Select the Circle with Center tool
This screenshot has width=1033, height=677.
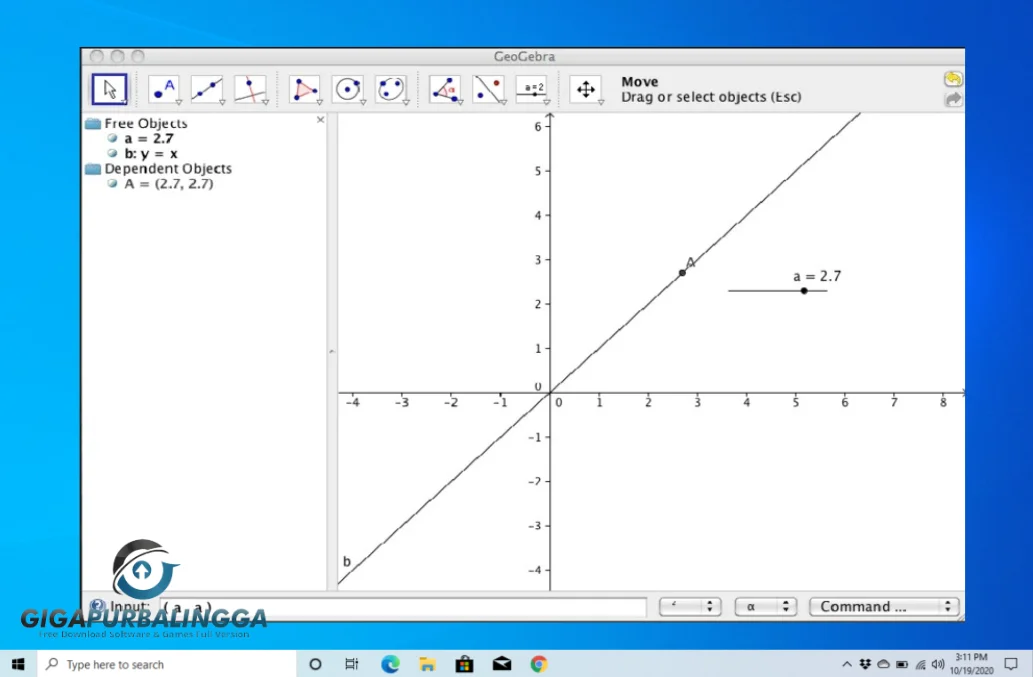pyautogui.click(x=348, y=89)
